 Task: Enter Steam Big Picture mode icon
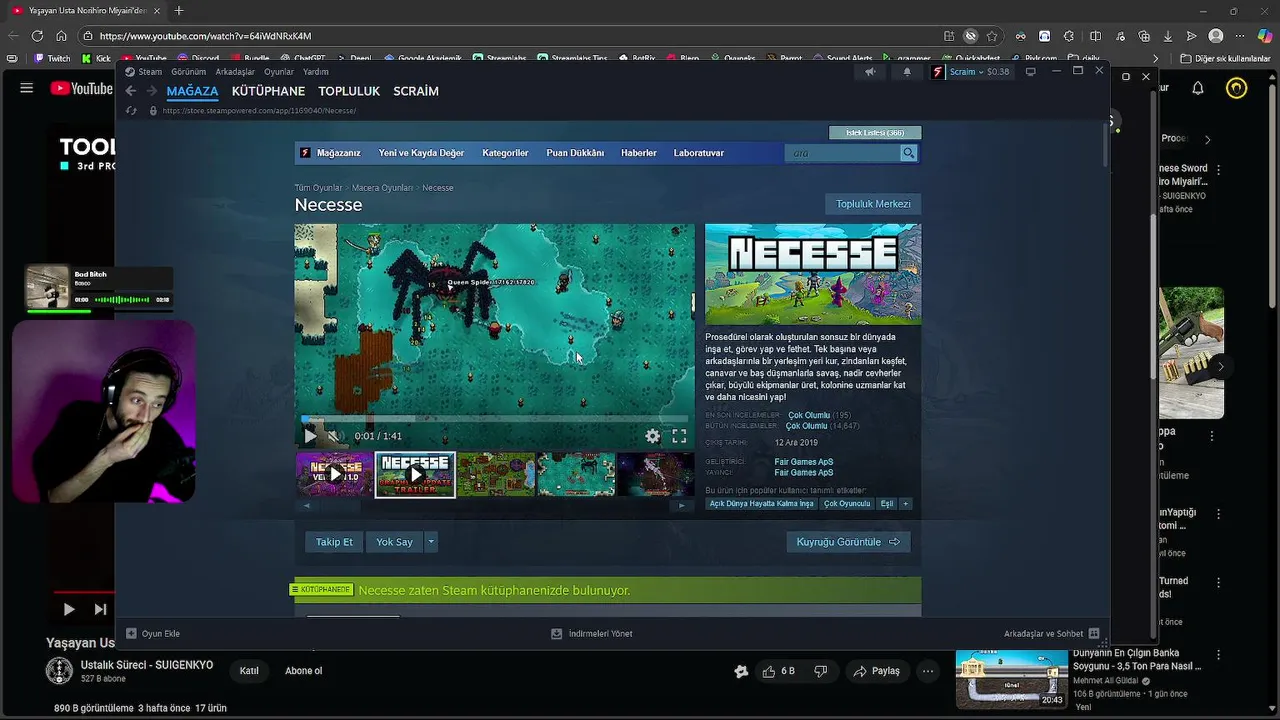coord(1030,72)
